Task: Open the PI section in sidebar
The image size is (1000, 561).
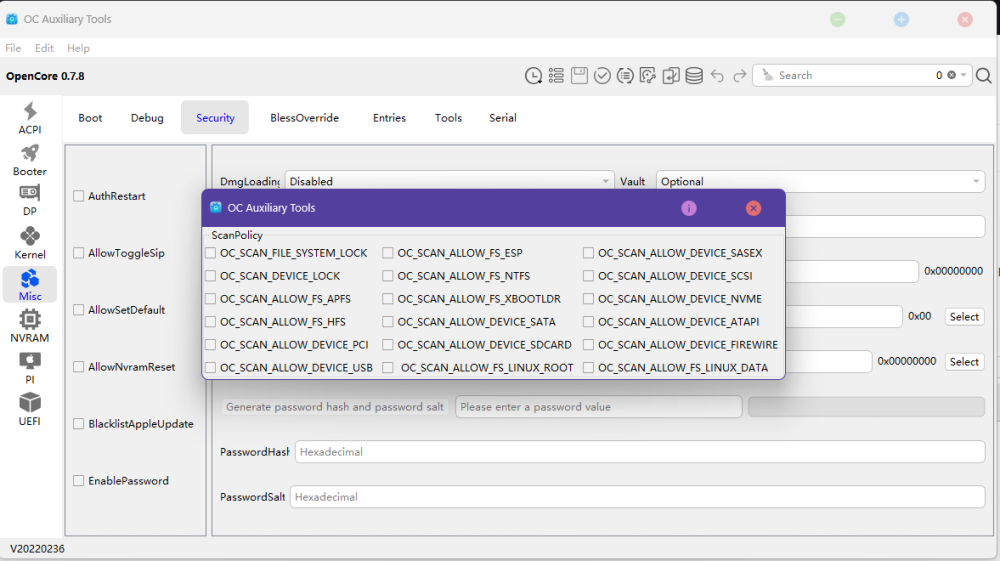Action: [x=30, y=368]
